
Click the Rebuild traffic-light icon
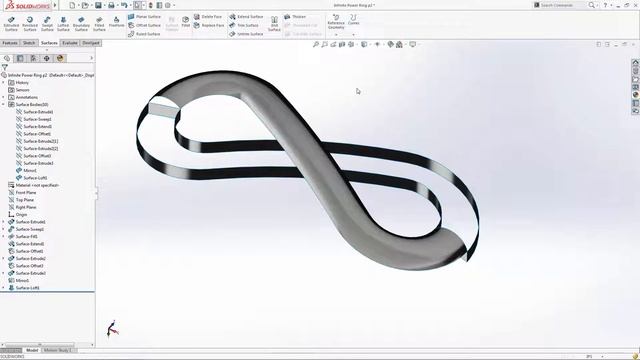coord(151,5)
